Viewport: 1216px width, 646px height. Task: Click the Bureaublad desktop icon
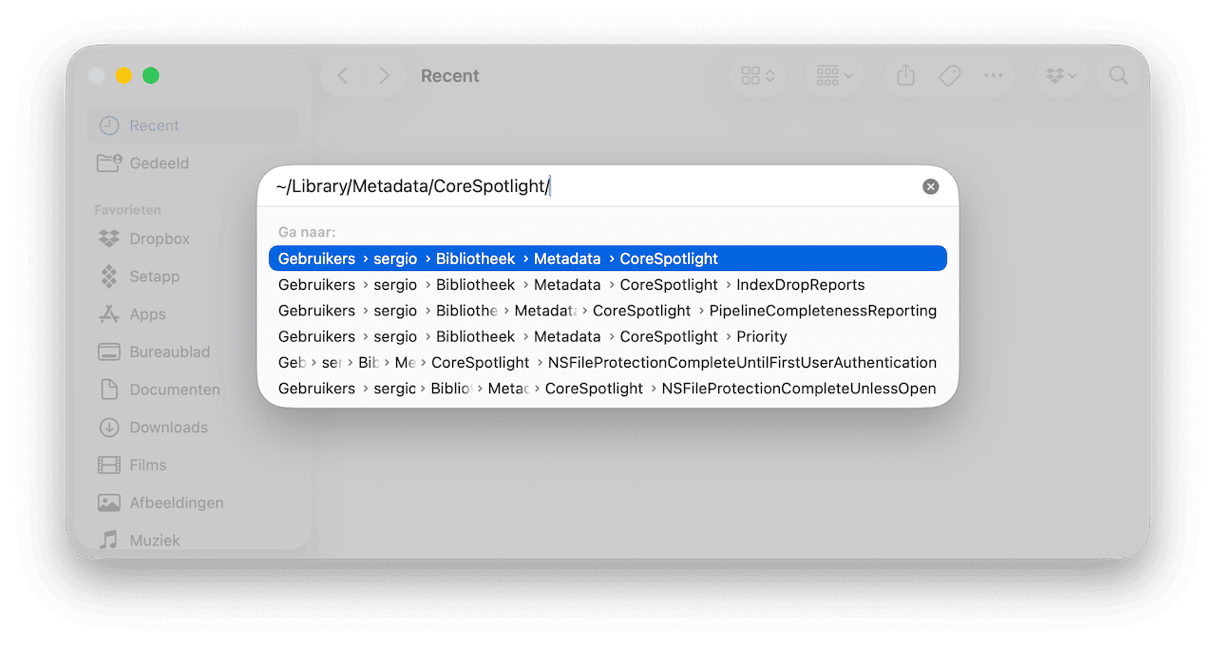click(x=109, y=352)
